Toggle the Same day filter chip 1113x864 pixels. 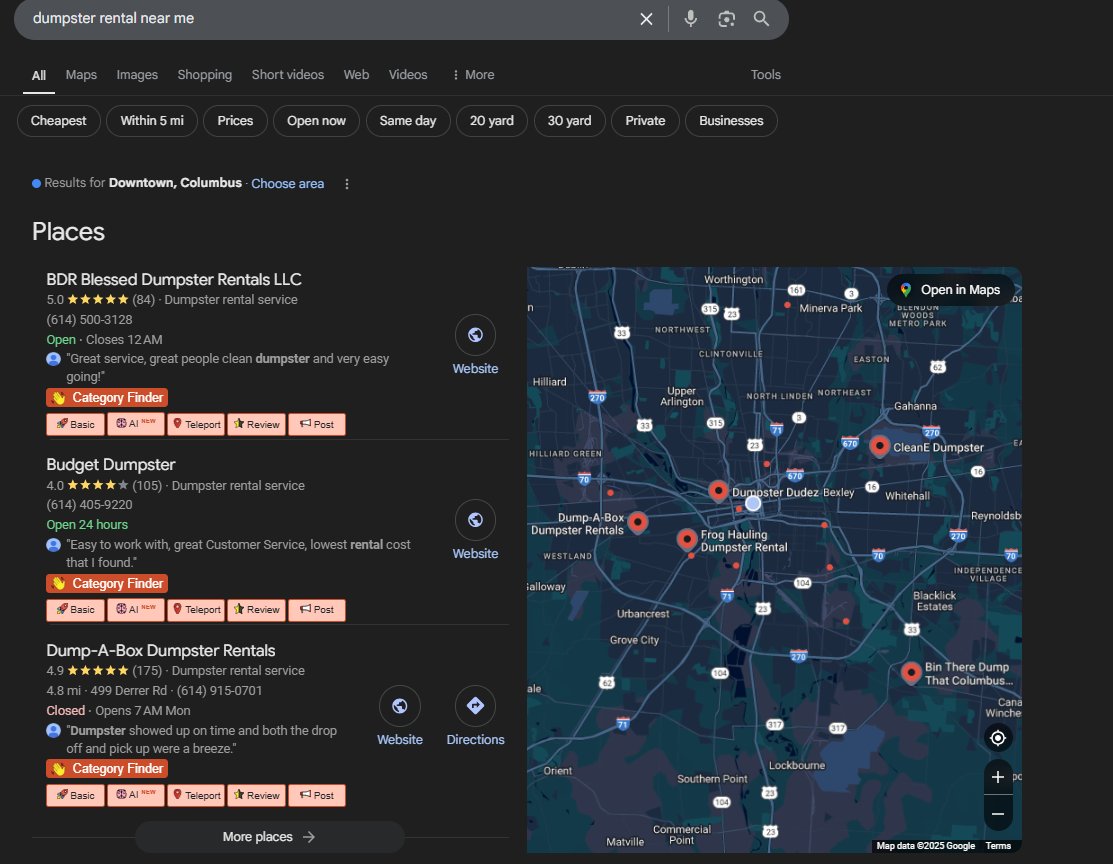[407, 121]
